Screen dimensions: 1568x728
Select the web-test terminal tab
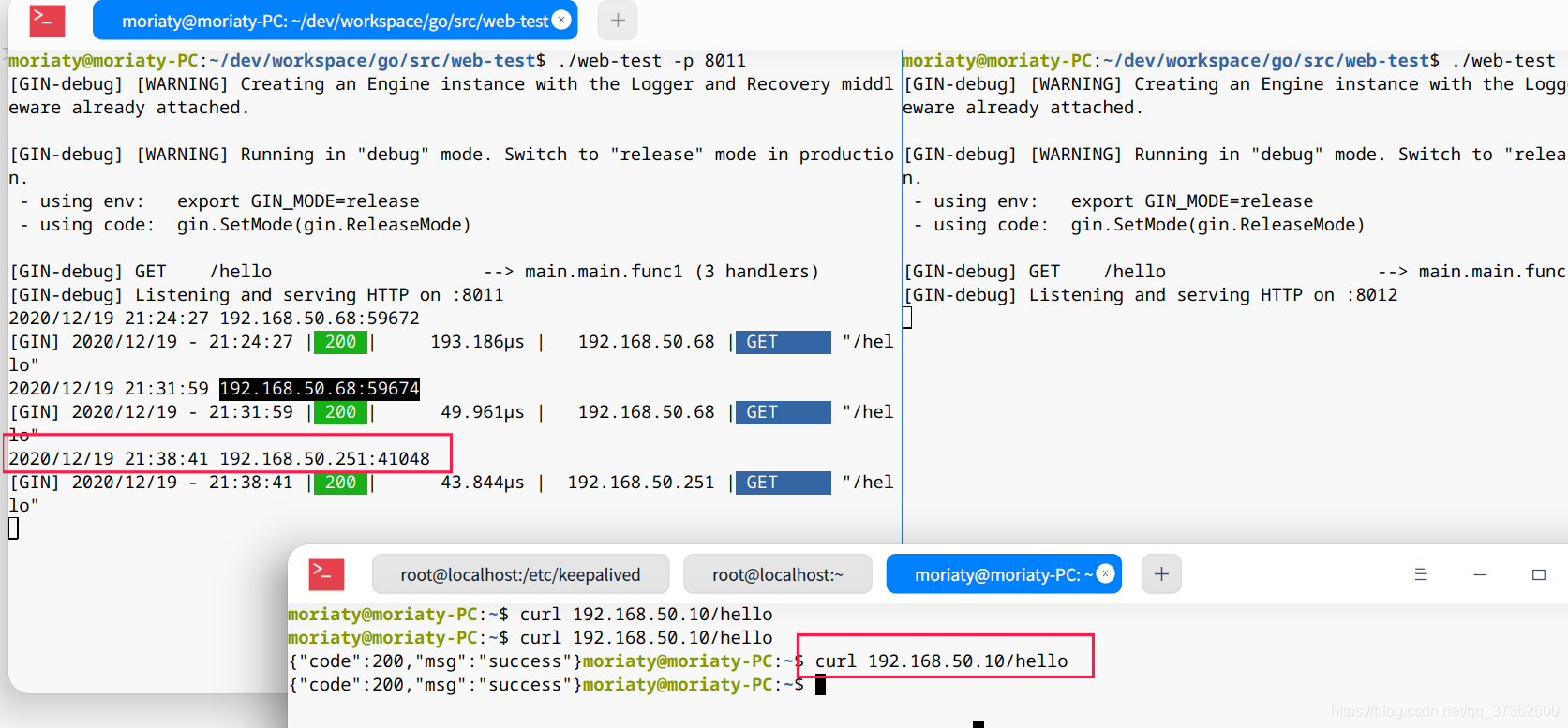(x=335, y=21)
